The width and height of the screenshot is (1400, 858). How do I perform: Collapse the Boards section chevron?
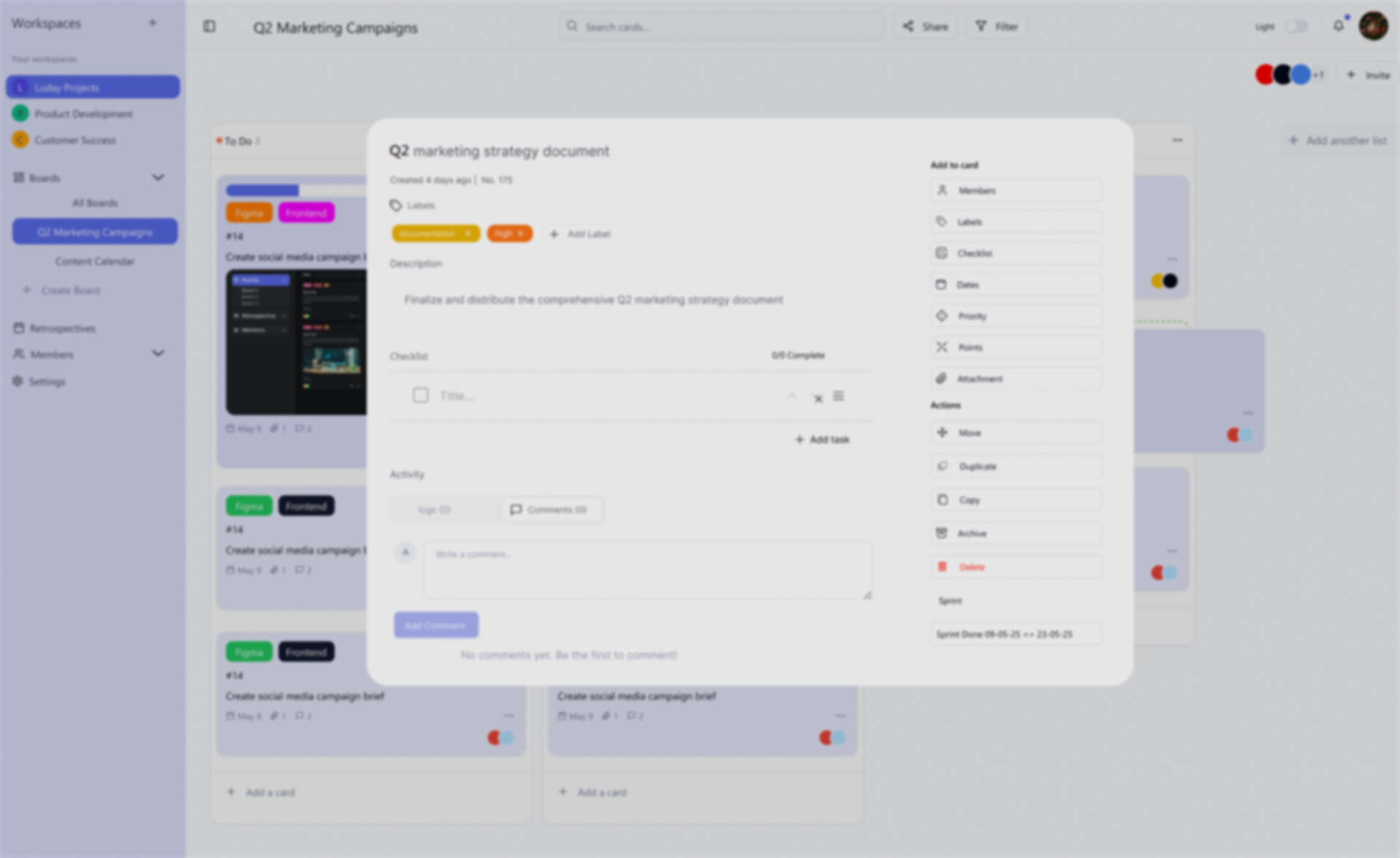[157, 177]
